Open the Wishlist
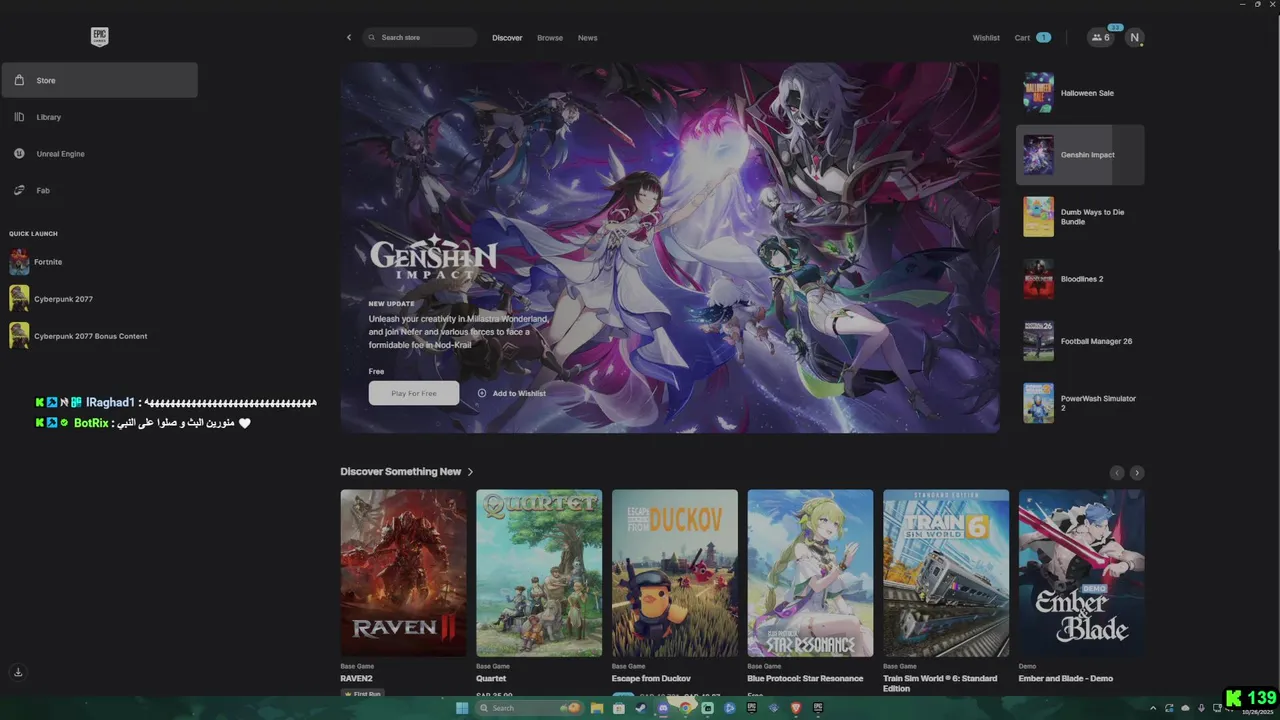 (x=986, y=38)
